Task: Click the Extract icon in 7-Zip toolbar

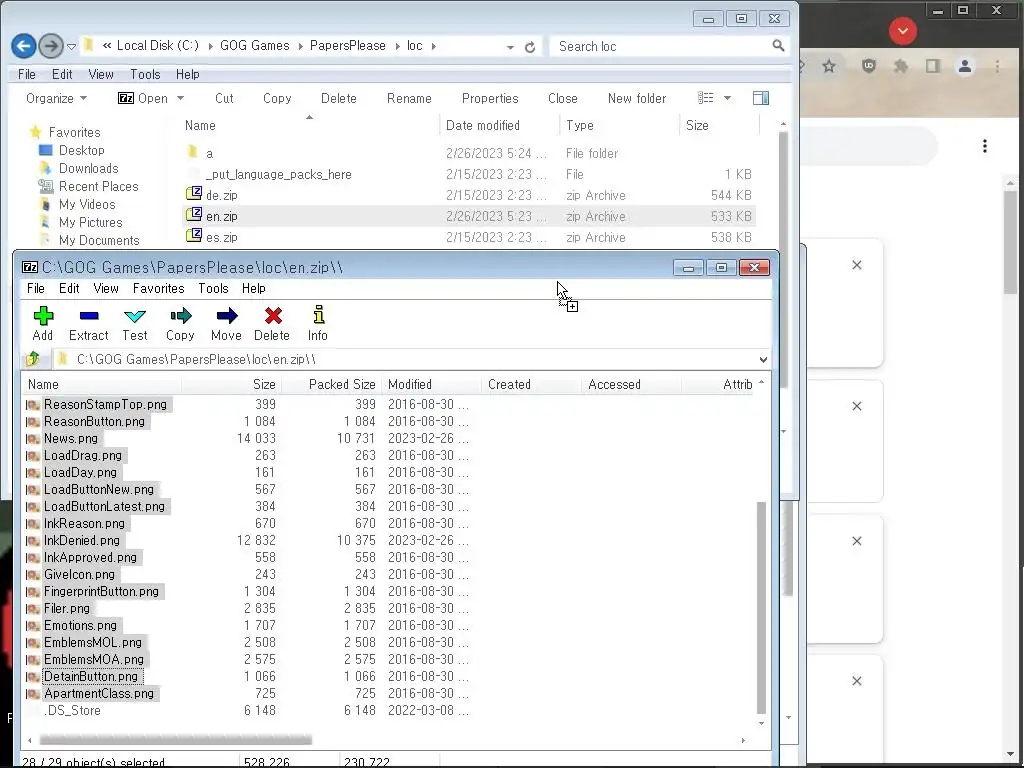Action: (x=89, y=316)
